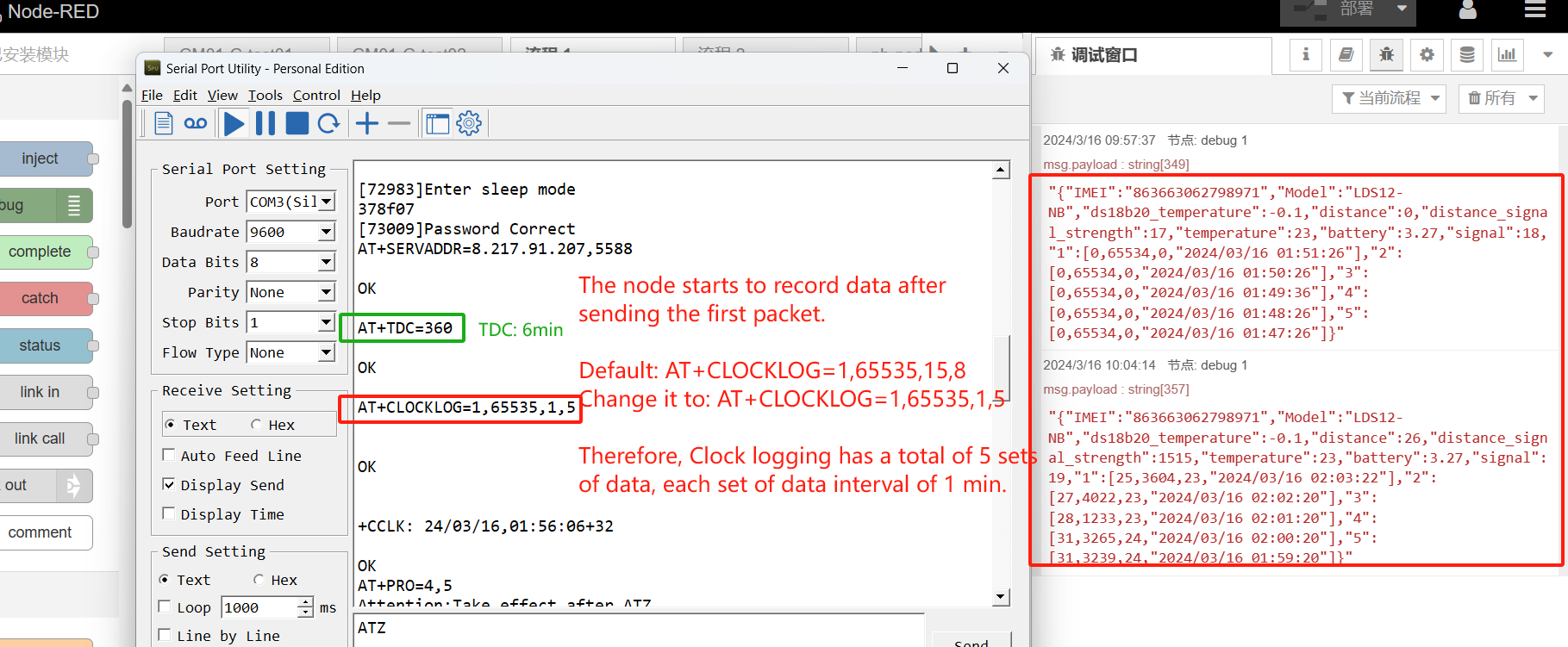Open Node-RED user account icon

pyautogui.click(x=1467, y=10)
